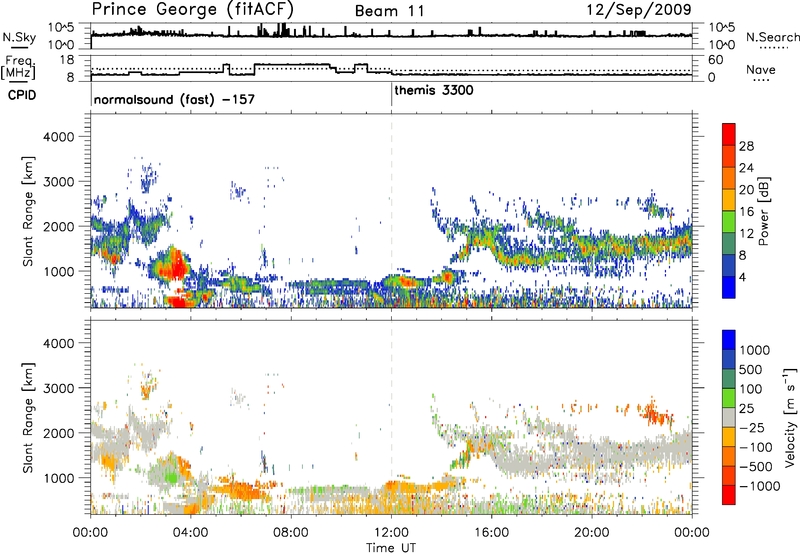The height and width of the screenshot is (554, 800).
Task: Click the '60' tick on the Nave axis
Action: pos(715,60)
